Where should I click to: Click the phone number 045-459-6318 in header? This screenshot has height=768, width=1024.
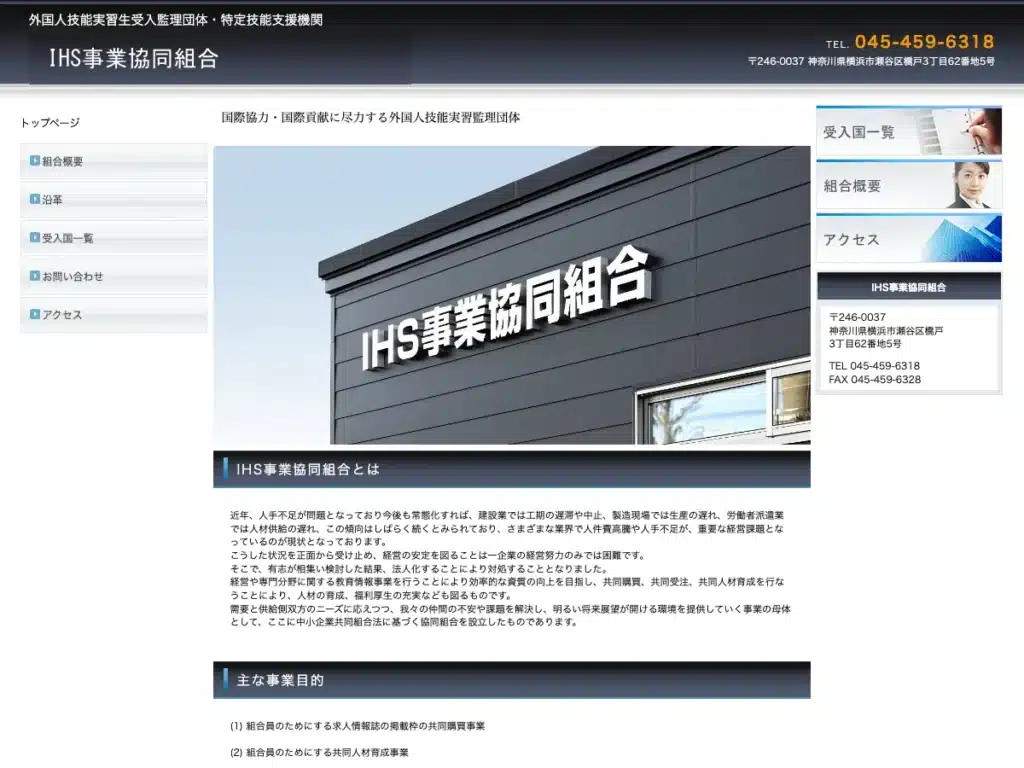point(924,42)
